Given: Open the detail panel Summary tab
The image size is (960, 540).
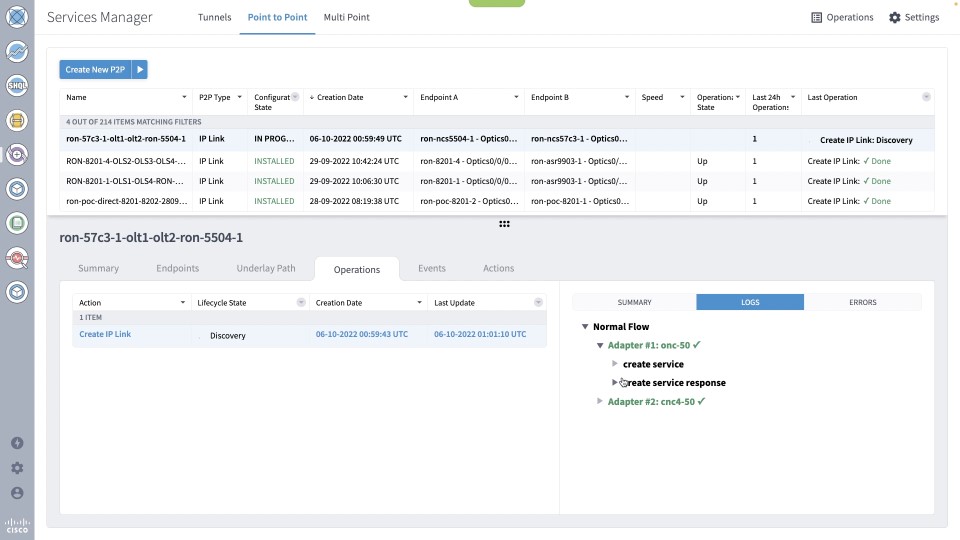Looking at the screenshot, I should click(x=99, y=268).
